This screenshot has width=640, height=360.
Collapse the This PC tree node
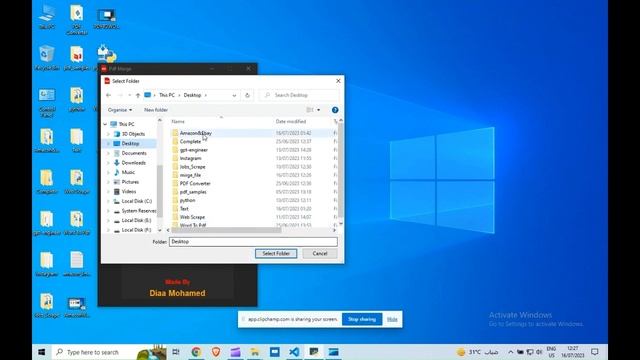(105, 124)
